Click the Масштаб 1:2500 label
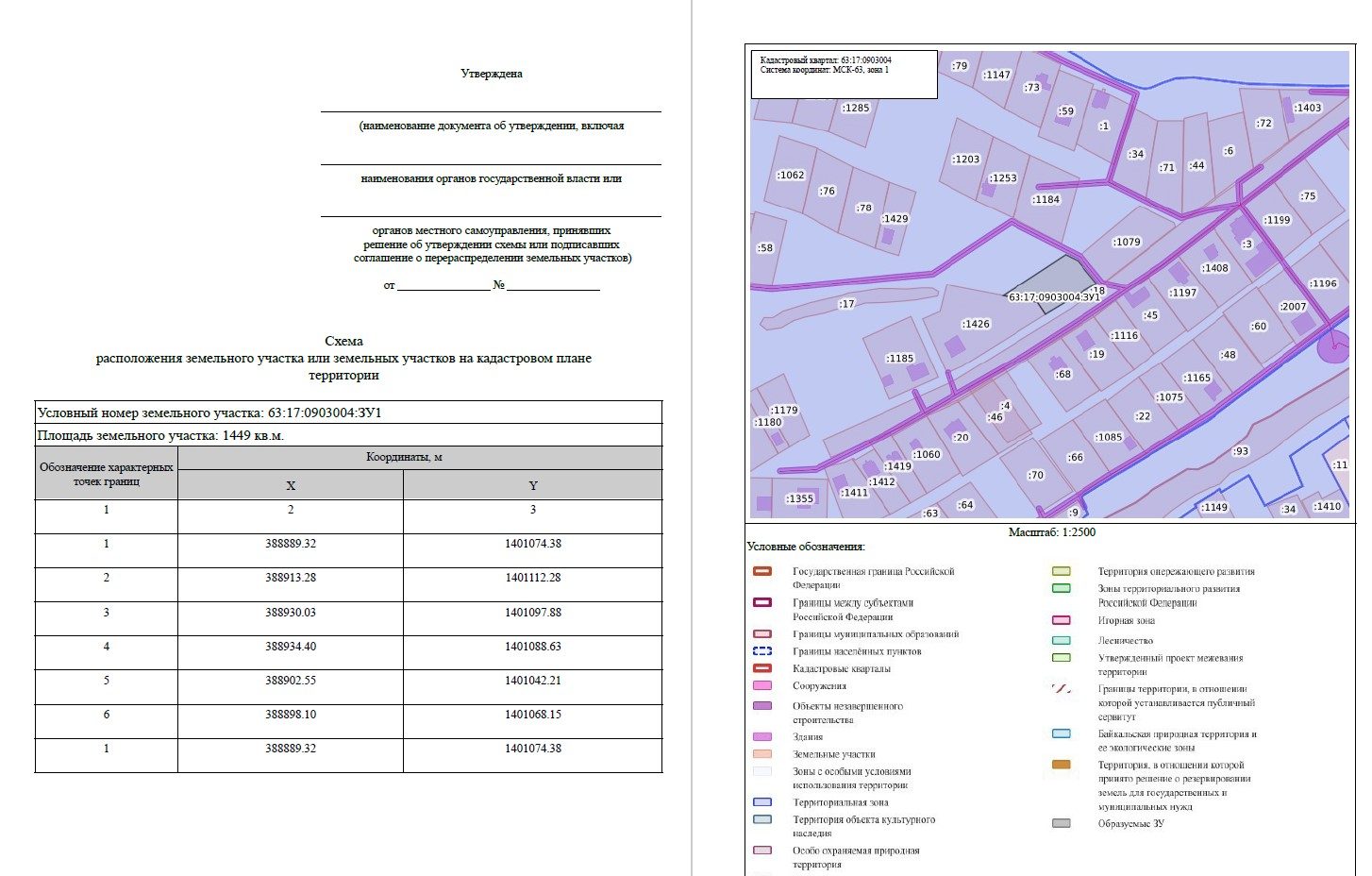This screenshot has height=876, width=1372. coord(1052,532)
